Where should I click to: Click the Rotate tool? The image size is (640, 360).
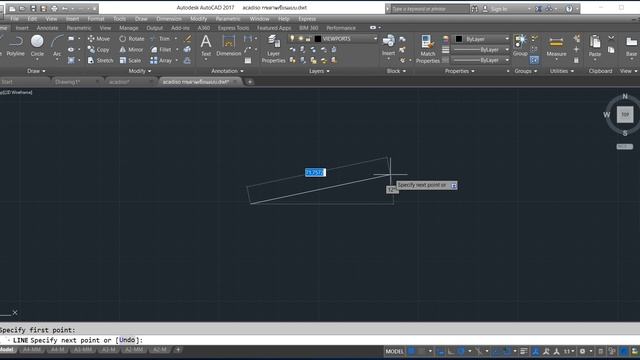tap(131, 39)
